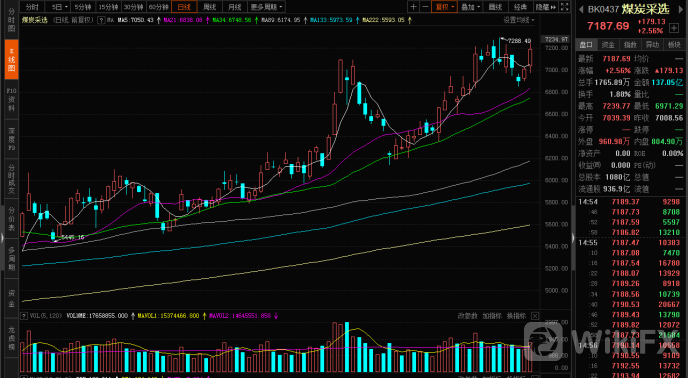The height and width of the screenshot is (378, 689).
Task: Click the plus icon beside price change
Action: click(x=674, y=28)
